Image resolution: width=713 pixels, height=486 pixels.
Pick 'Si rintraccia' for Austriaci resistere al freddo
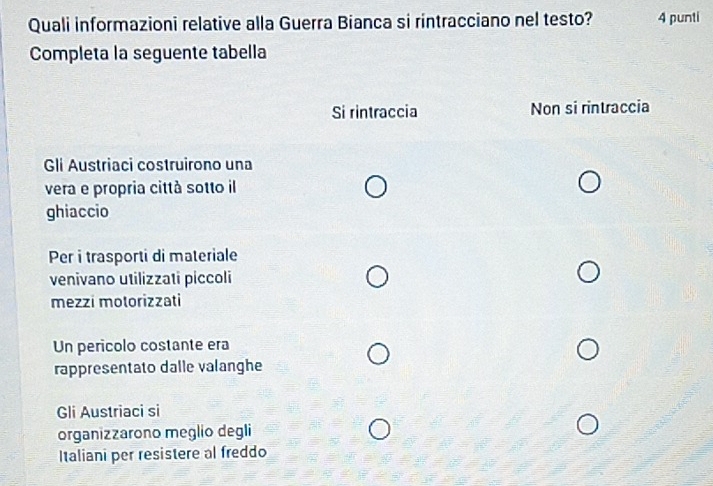pyautogui.click(x=377, y=429)
